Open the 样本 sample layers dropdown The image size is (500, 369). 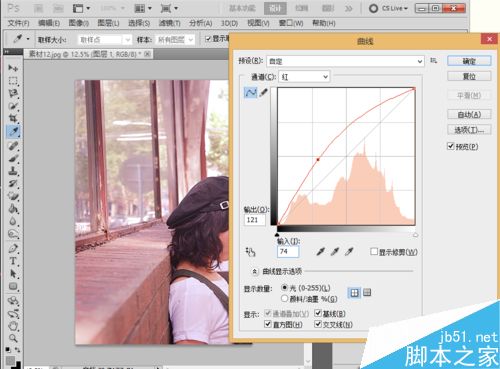(175, 40)
